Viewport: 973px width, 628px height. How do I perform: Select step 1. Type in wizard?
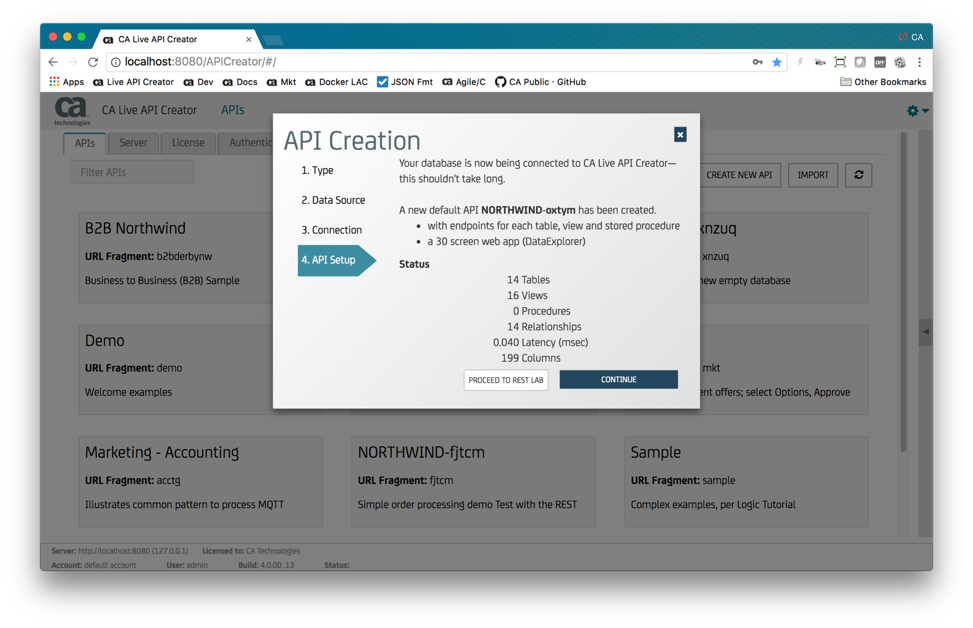[x=317, y=170]
